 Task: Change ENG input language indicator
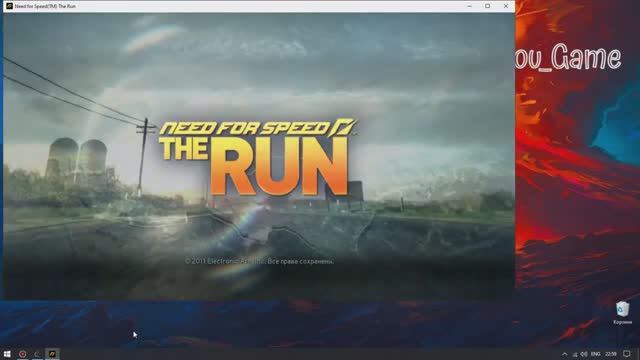coord(596,354)
